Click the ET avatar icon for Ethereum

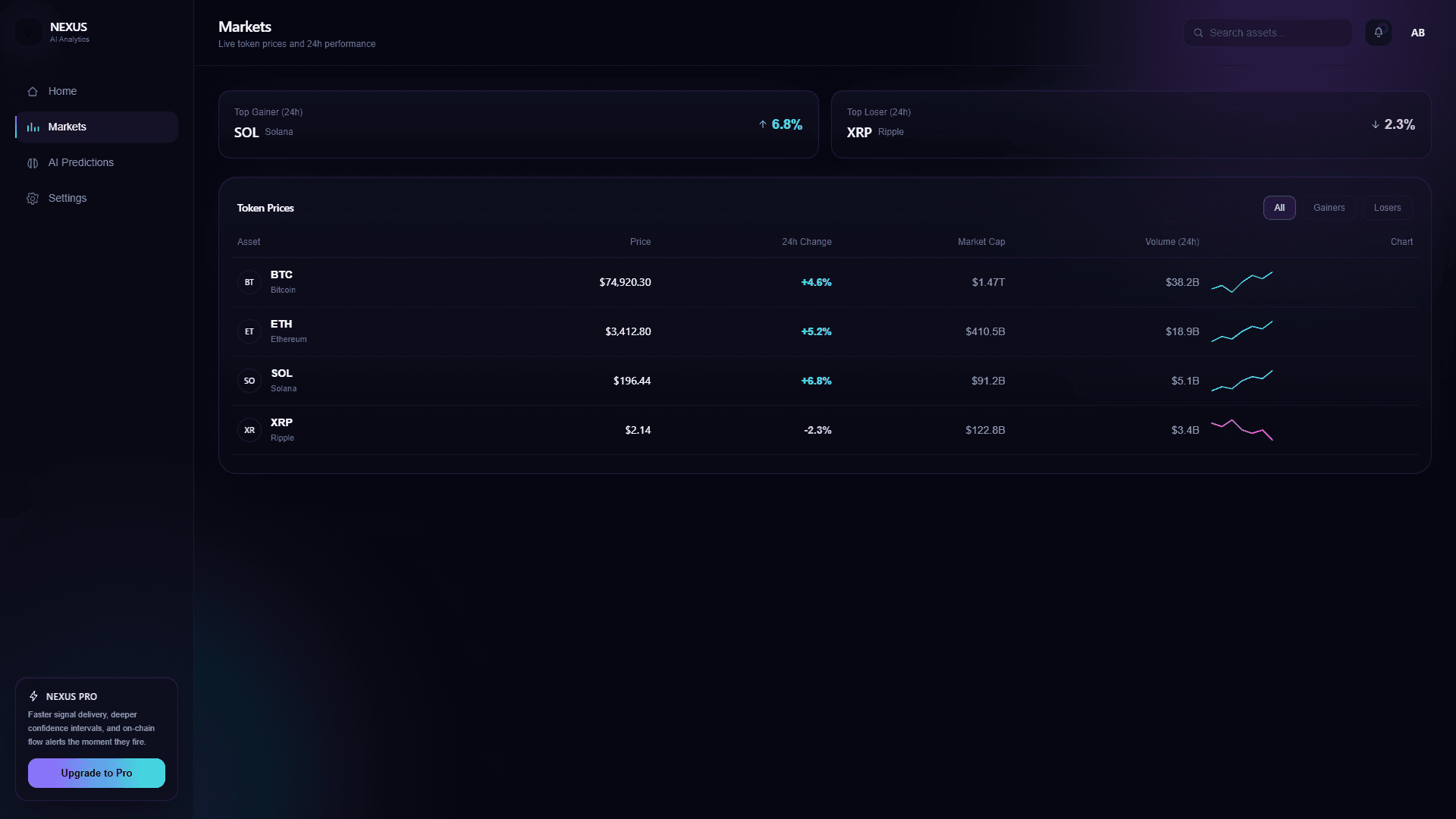pos(249,331)
